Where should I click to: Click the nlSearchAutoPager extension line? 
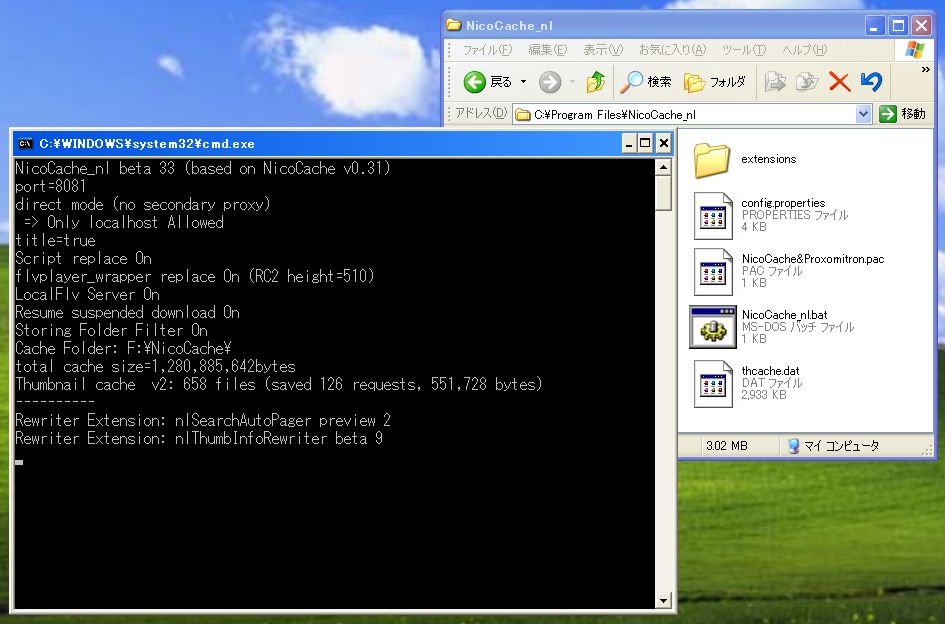203,420
